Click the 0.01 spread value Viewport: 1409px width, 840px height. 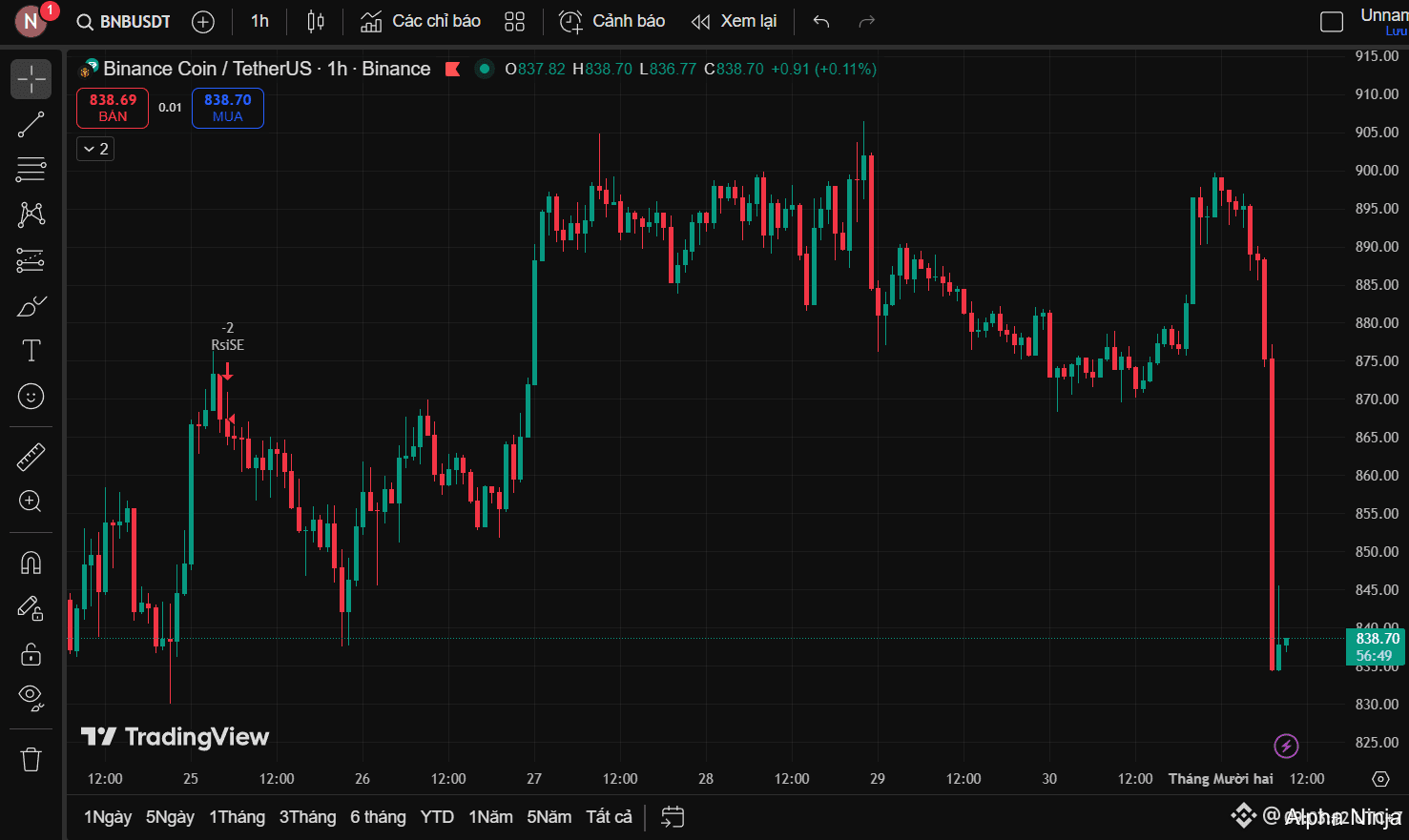pos(170,108)
